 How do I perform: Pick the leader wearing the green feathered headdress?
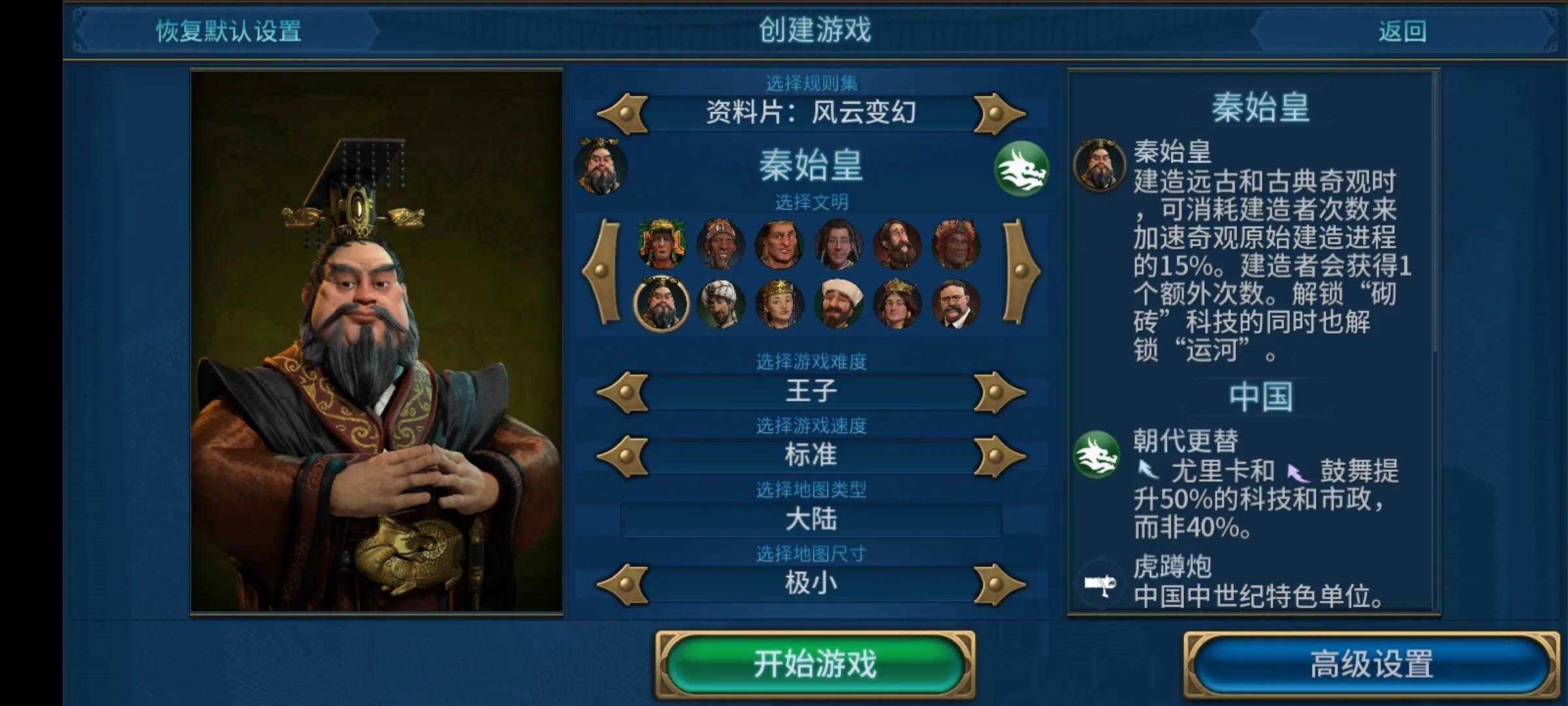(x=662, y=244)
